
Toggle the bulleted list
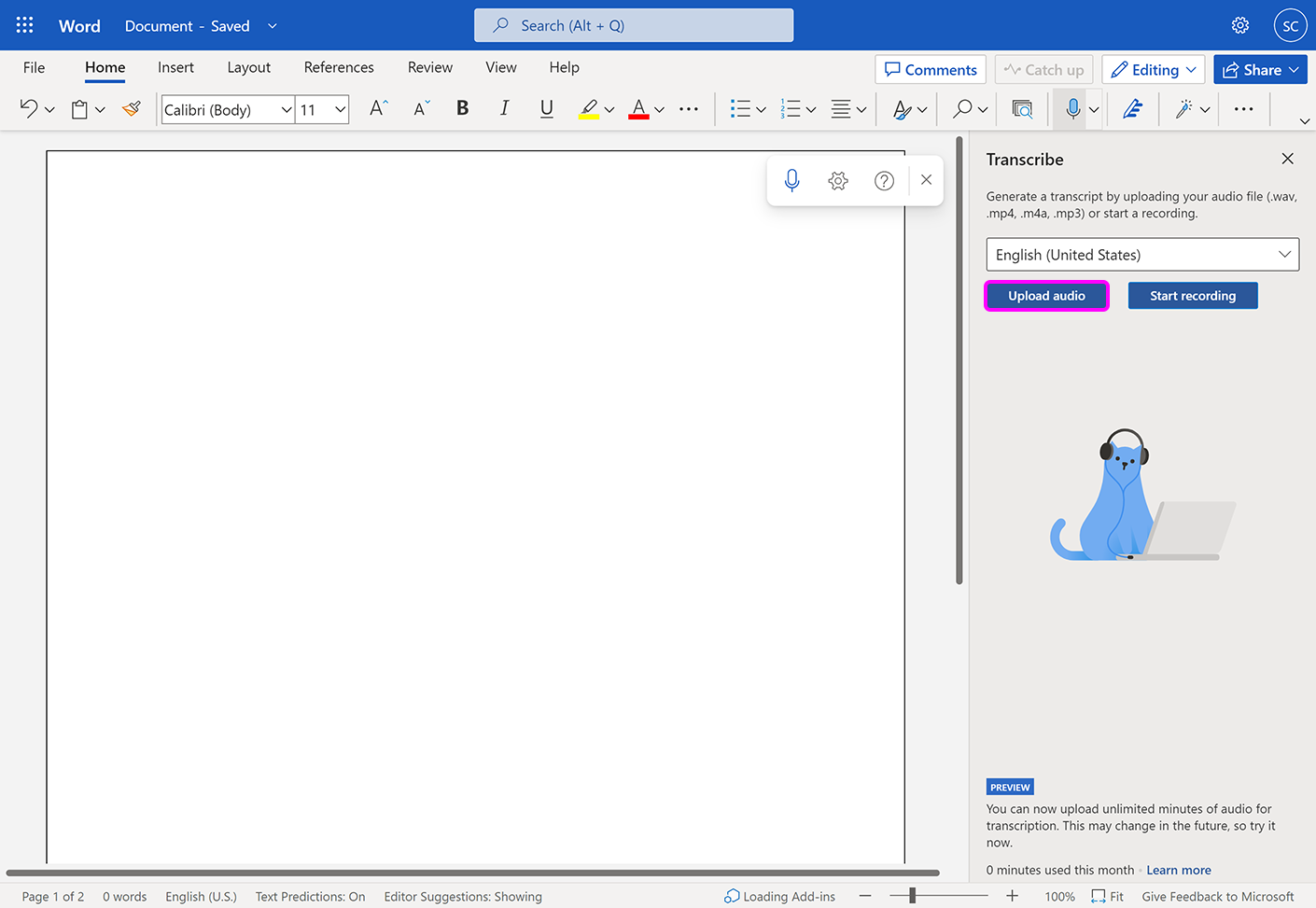click(741, 109)
